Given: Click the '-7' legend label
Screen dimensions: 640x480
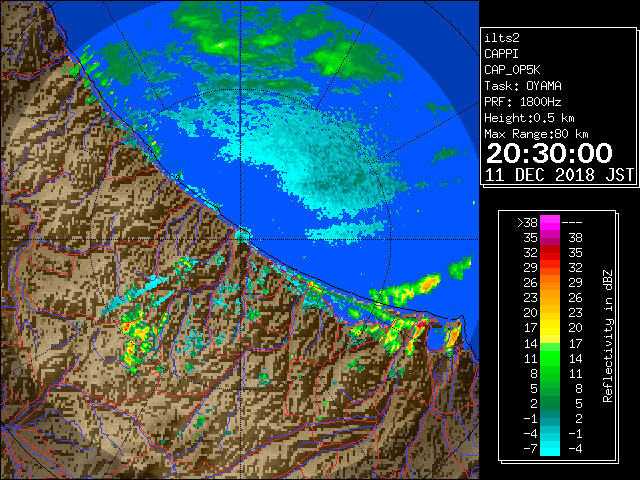Looking at the screenshot, I should (x=530, y=449).
